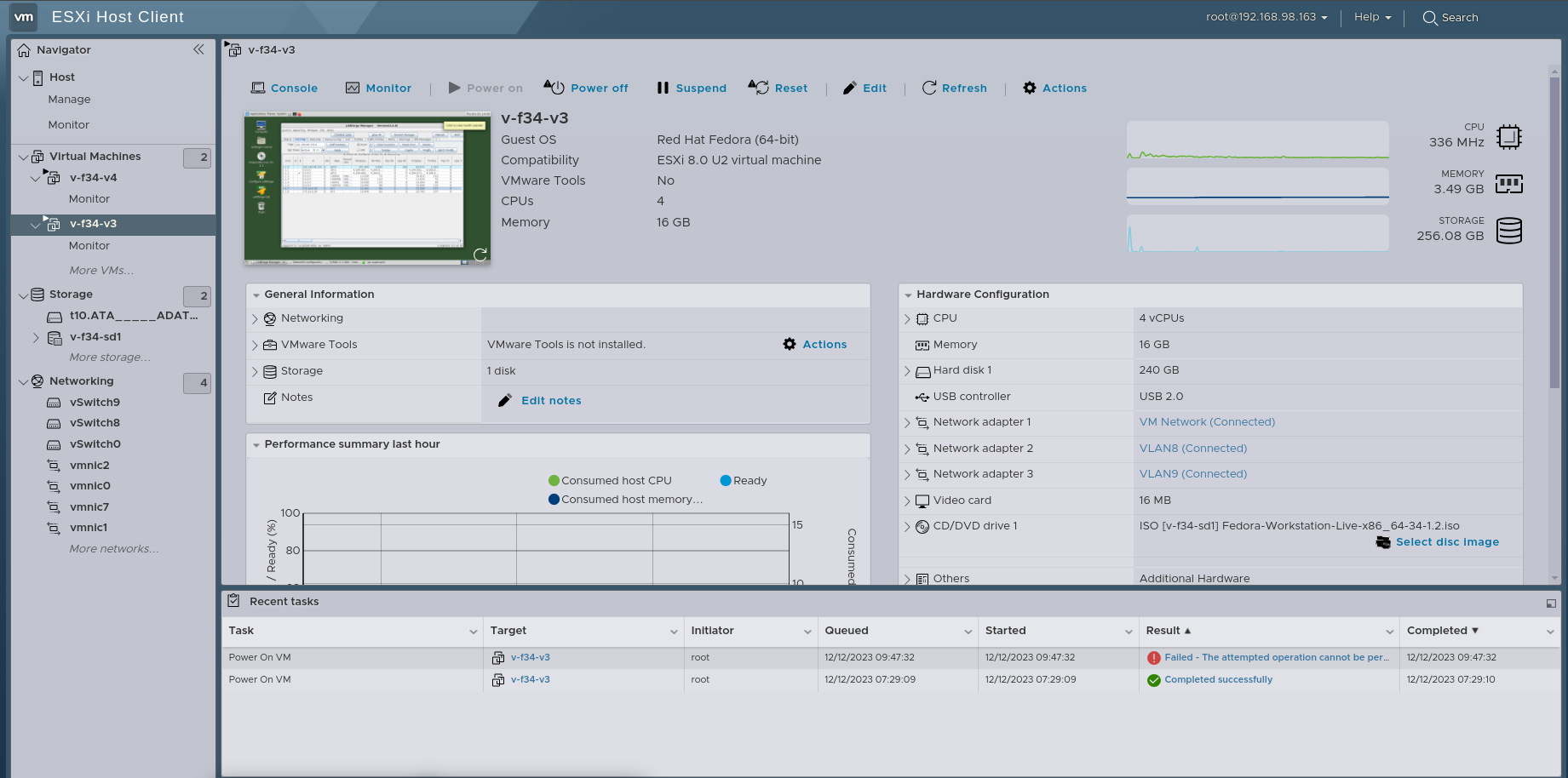Open Task column dropdown arrow
Viewport: 1568px width, 778px height.
point(473,631)
